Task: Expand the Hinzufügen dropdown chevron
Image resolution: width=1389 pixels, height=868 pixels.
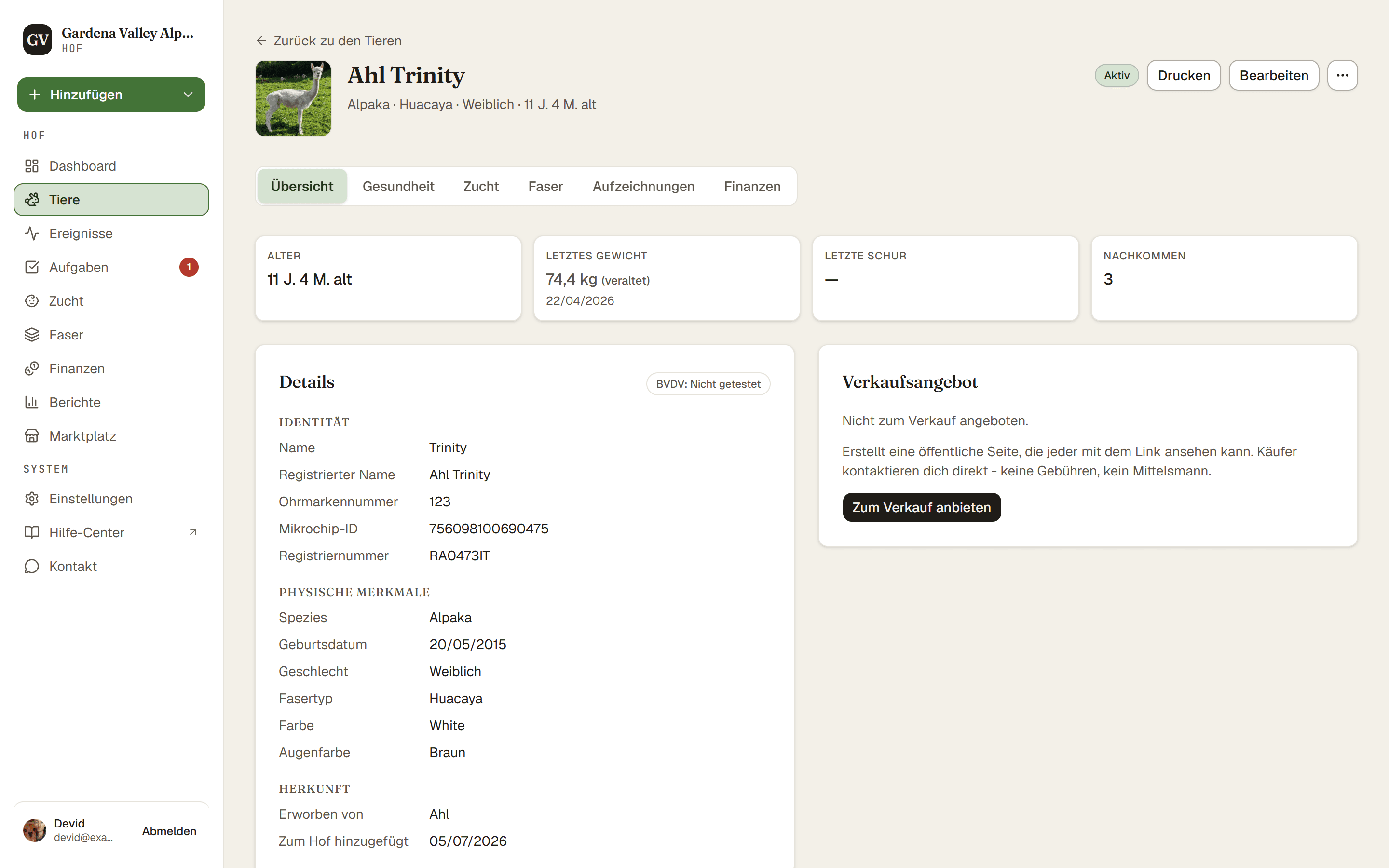Action: point(188,95)
